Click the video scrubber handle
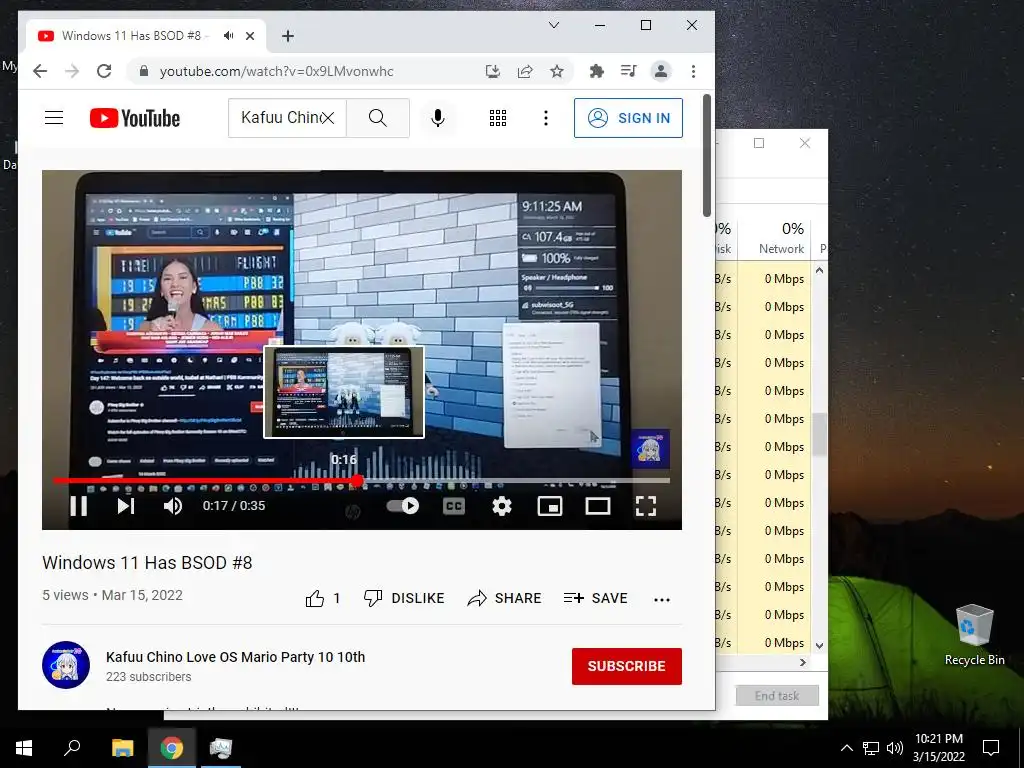The width and height of the screenshot is (1024, 768). [x=357, y=481]
